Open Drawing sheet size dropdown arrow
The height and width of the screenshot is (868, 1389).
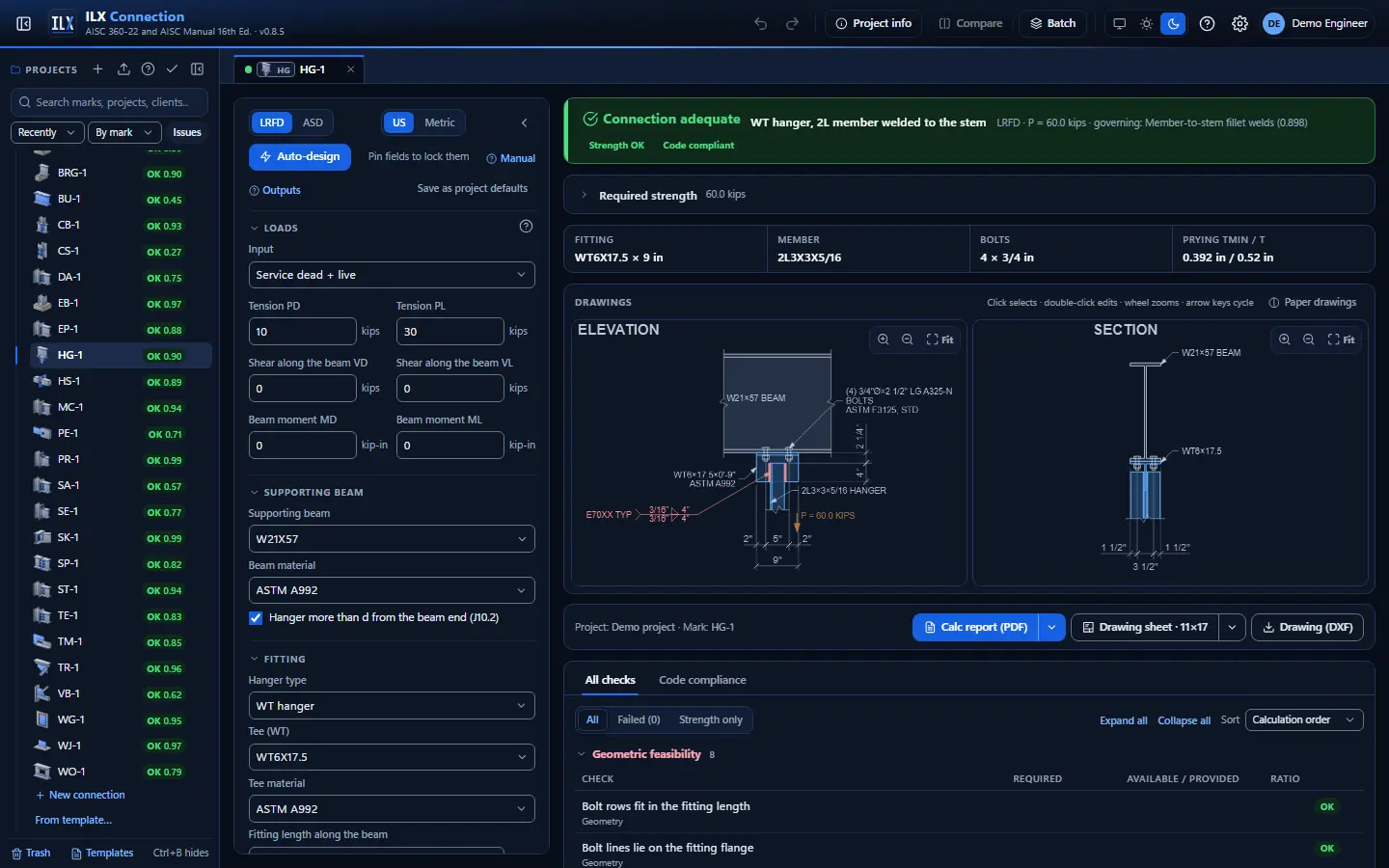tap(1233, 627)
